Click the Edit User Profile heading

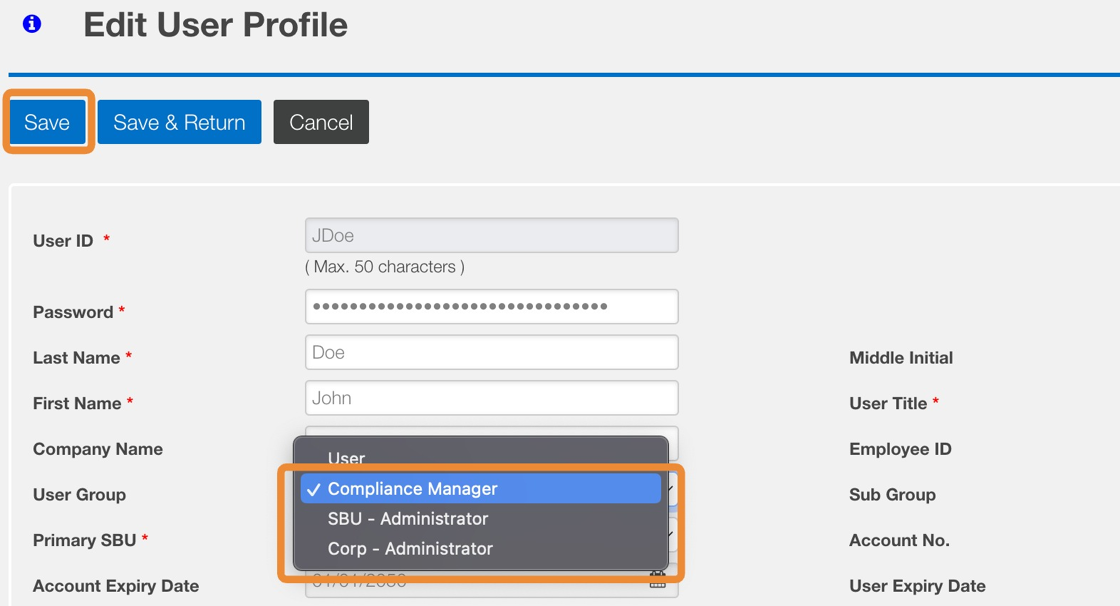tap(215, 25)
